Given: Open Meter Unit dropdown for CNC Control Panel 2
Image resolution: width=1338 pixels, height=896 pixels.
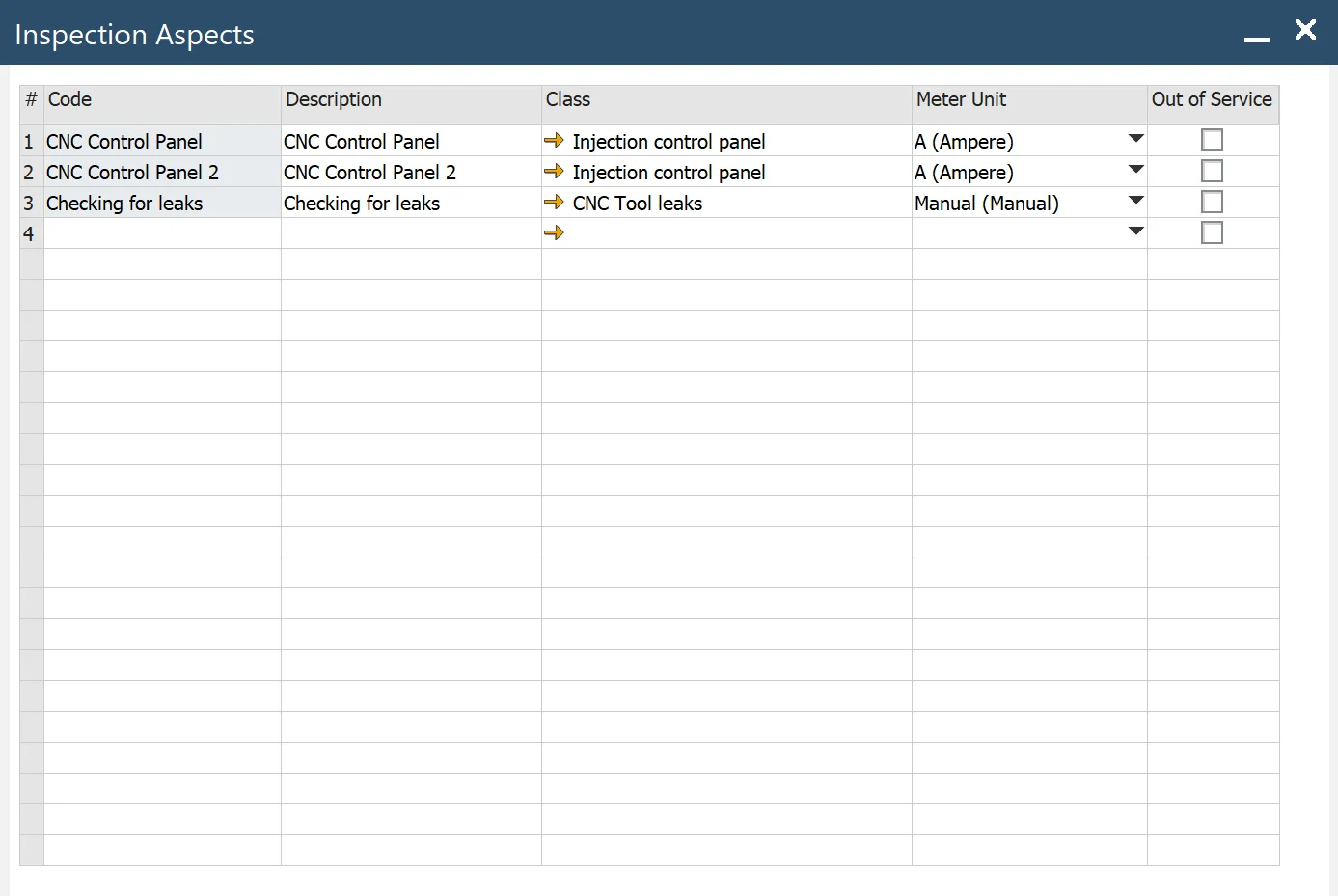Looking at the screenshot, I should 1135,171.
